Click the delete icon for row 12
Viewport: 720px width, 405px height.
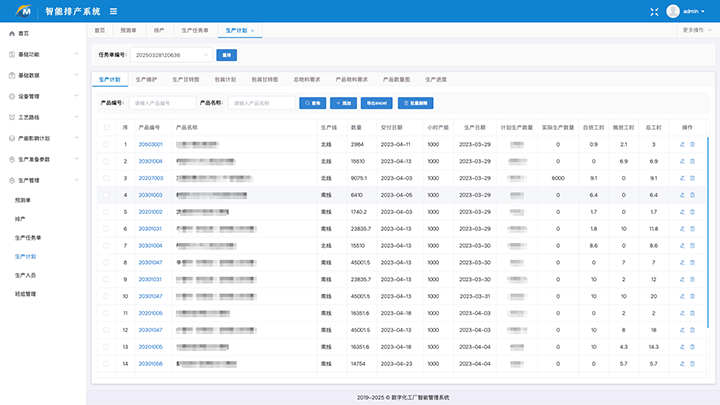click(x=692, y=330)
